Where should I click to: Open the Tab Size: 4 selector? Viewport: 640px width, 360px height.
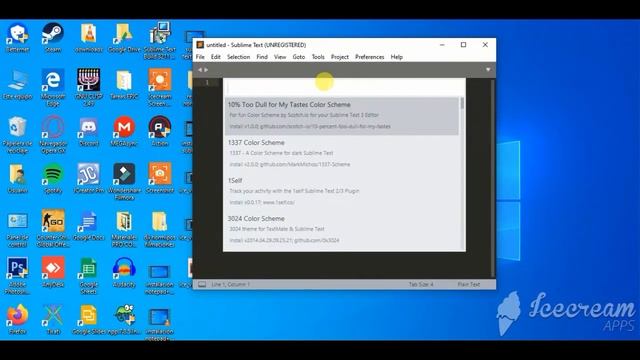click(421, 284)
